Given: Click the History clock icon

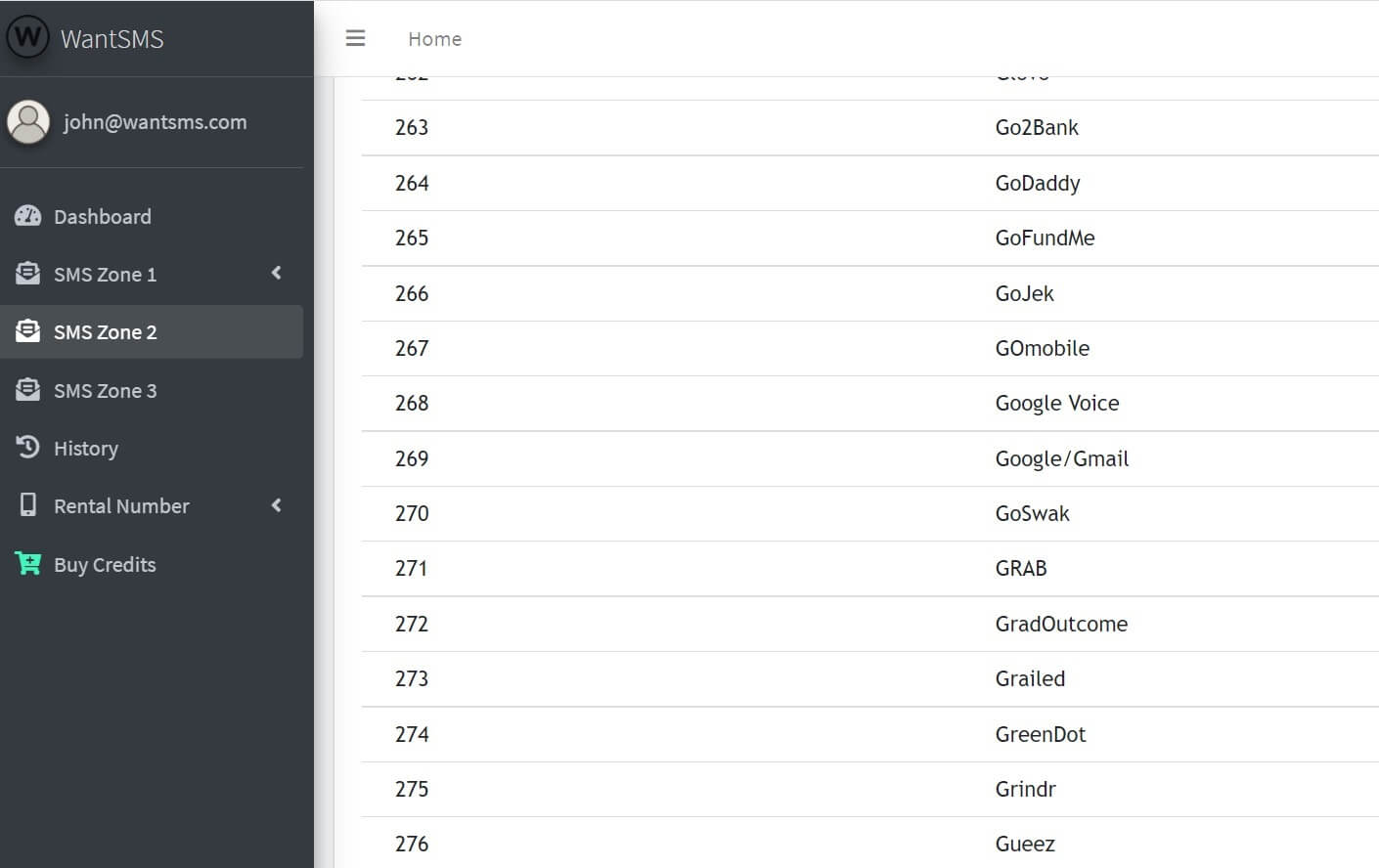Looking at the screenshot, I should pos(28,448).
